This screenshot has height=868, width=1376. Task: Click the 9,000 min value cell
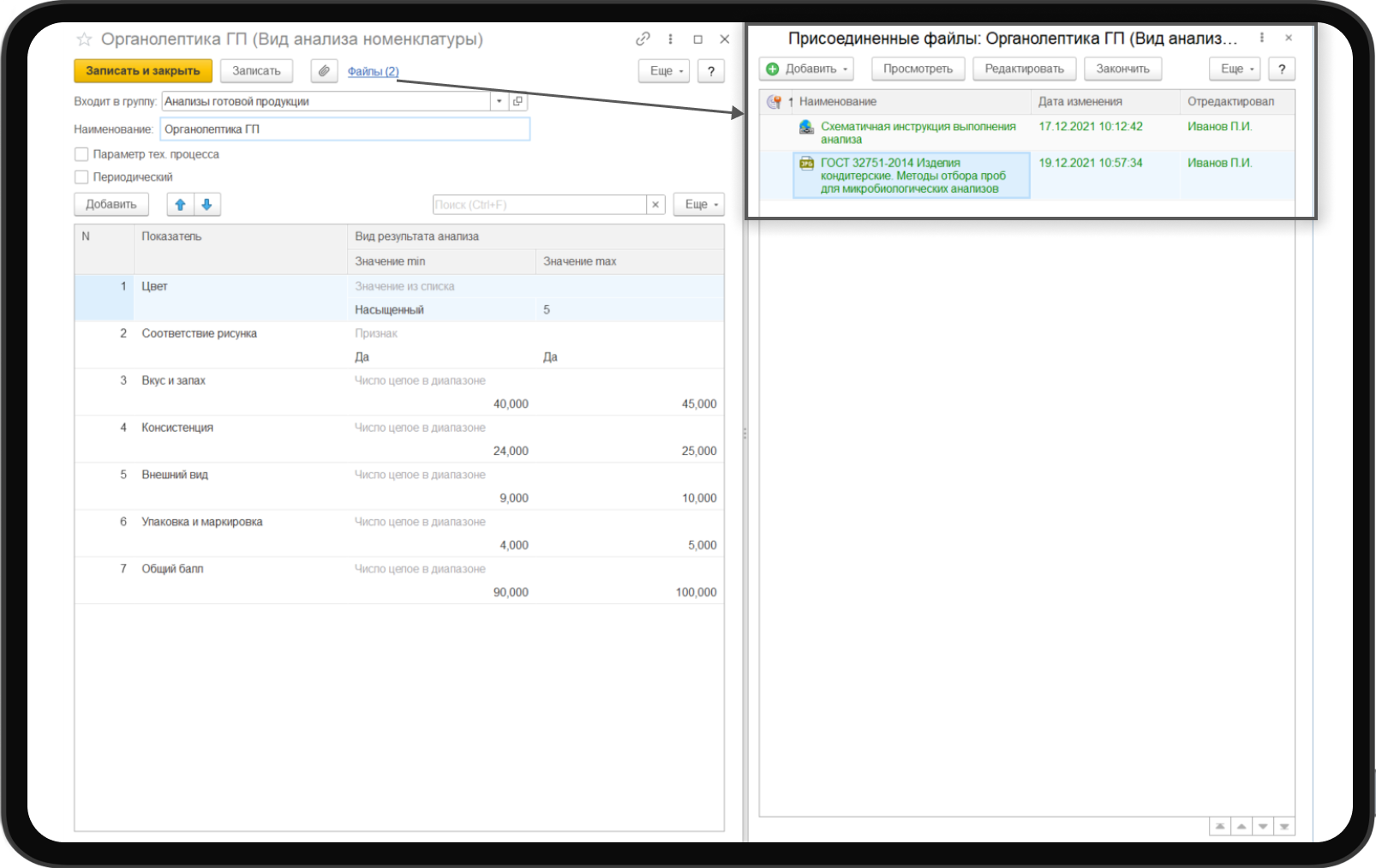point(441,499)
